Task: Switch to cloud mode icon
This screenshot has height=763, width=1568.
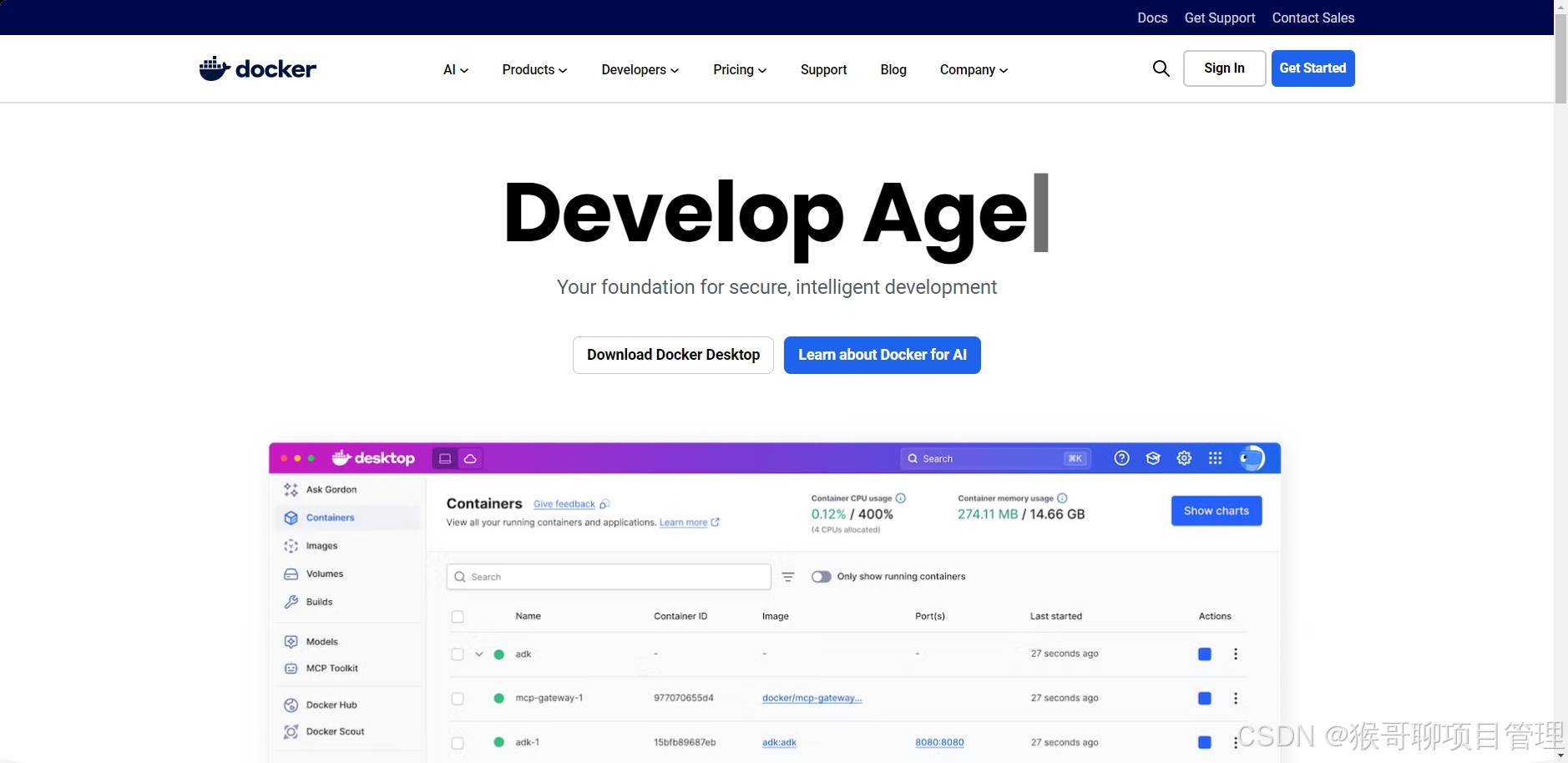Action: pos(470,458)
